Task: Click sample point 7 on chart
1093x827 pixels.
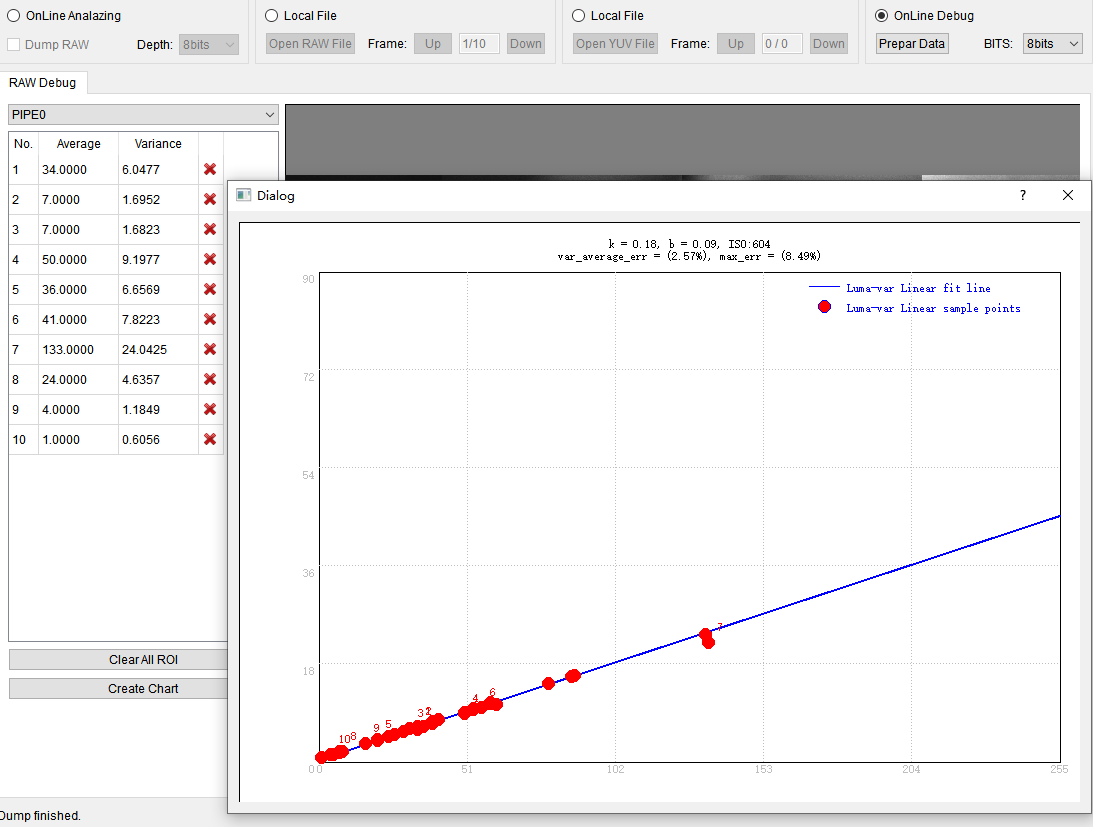Action: coord(706,636)
